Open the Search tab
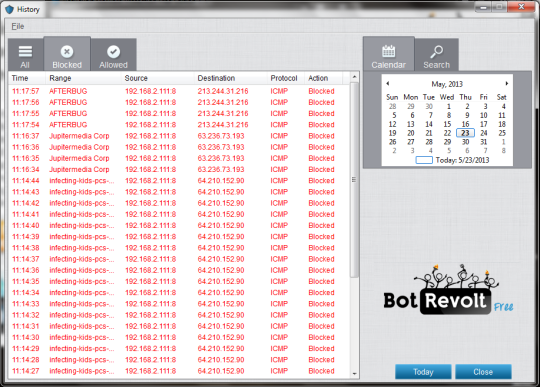This screenshot has height=387, width=540. [436, 55]
